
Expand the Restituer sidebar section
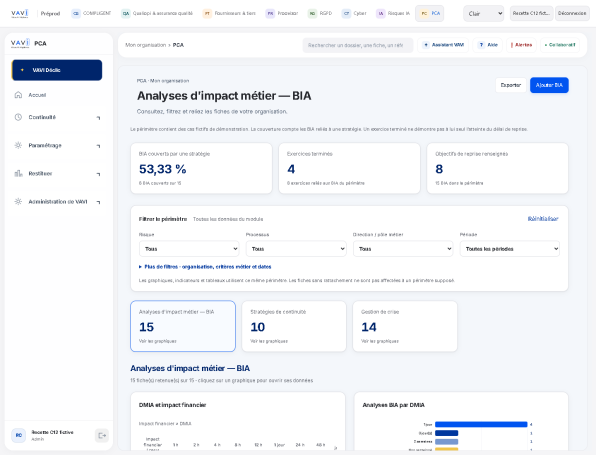point(98,174)
